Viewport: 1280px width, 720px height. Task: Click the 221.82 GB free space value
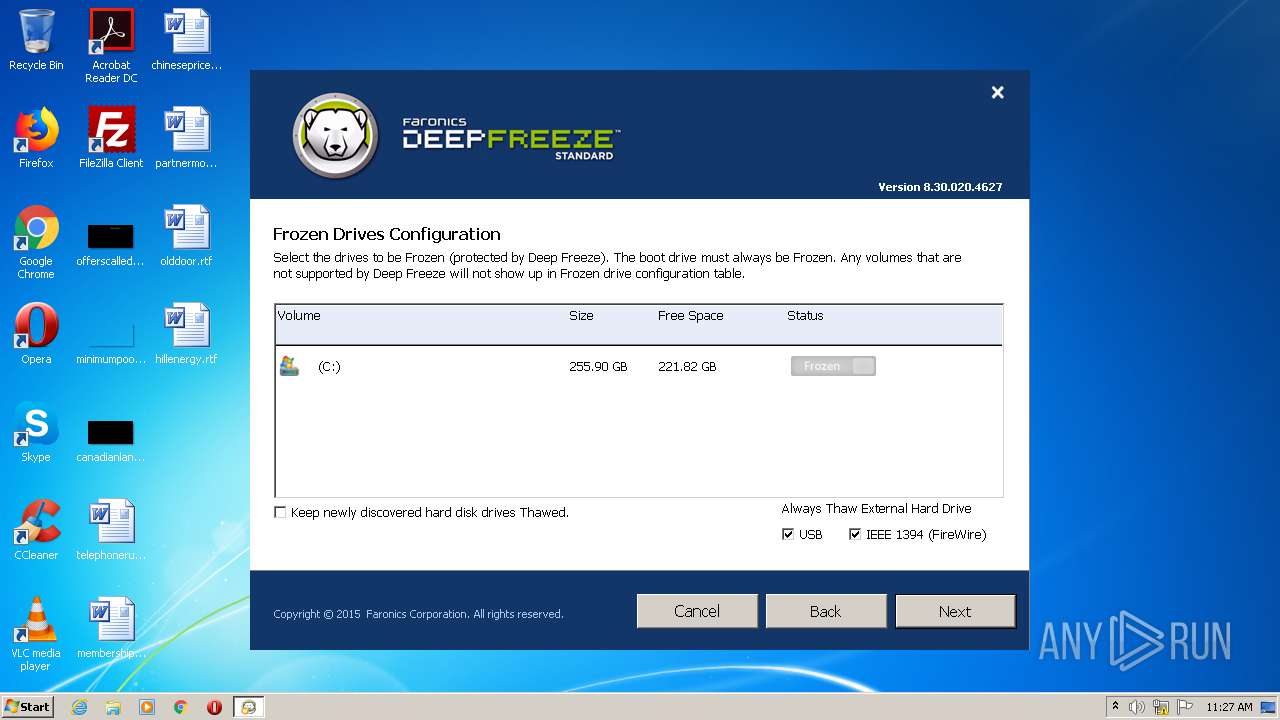pos(687,367)
